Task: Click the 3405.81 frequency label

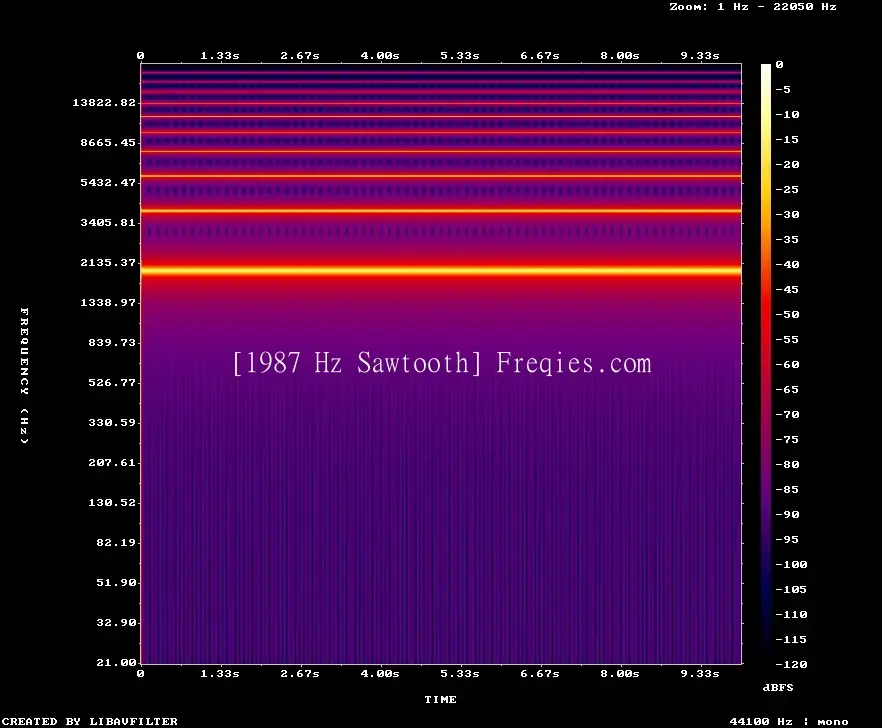Action: point(108,222)
